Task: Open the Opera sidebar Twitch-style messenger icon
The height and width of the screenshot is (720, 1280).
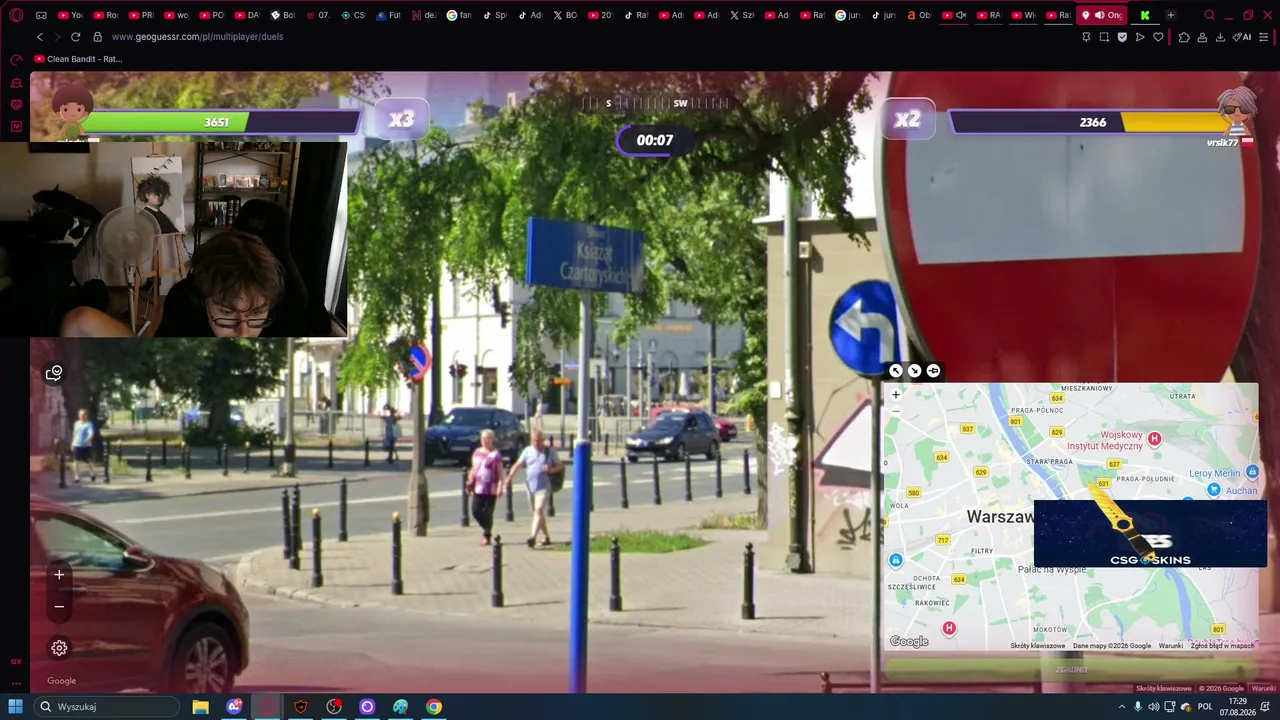Action: (x=16, y=105)
